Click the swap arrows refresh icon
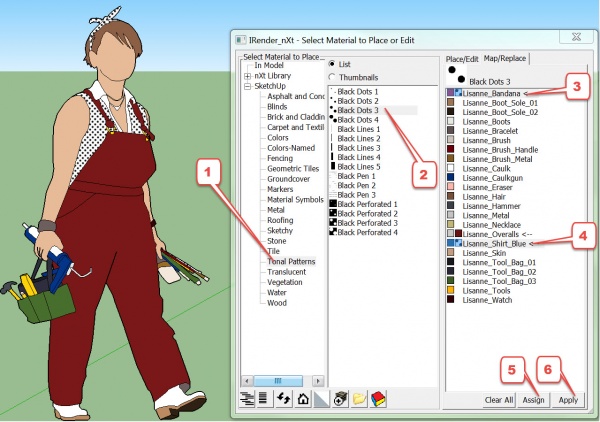600x422 pixels. click(x=284, y=400)
